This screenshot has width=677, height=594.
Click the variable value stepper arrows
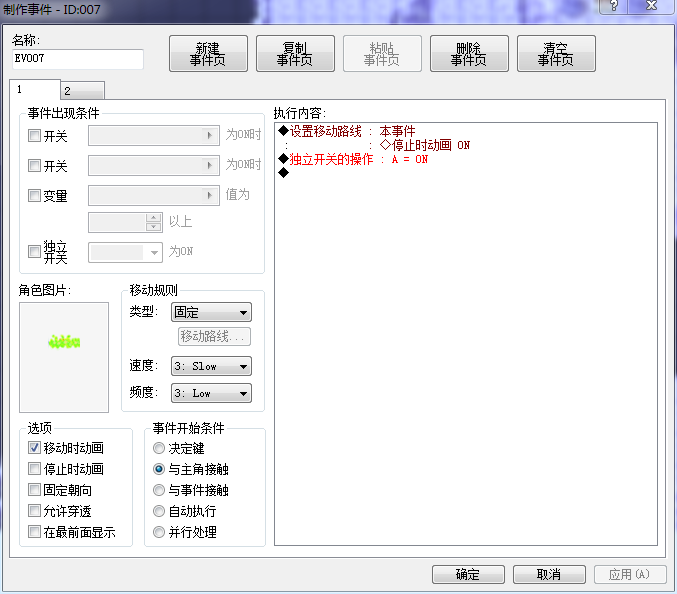point(153,222)
